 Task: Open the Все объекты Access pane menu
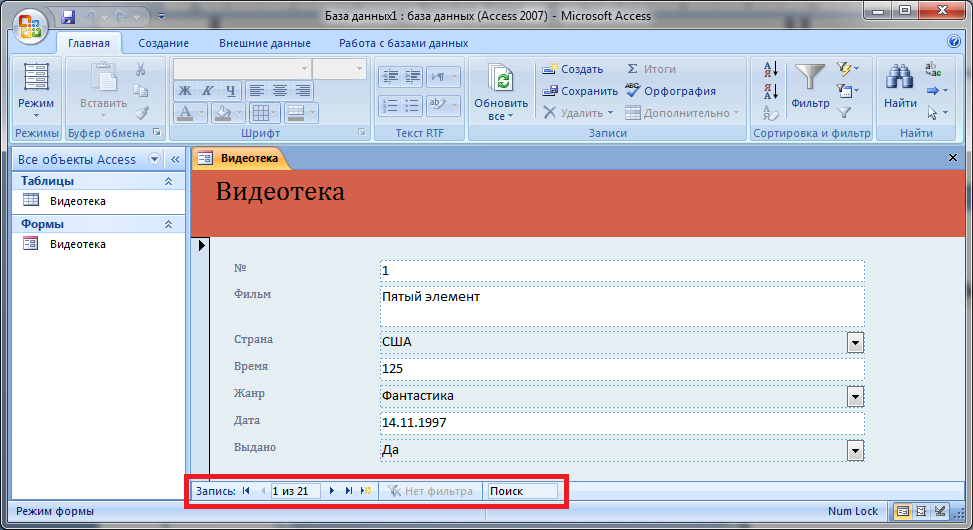pos(154,159)
